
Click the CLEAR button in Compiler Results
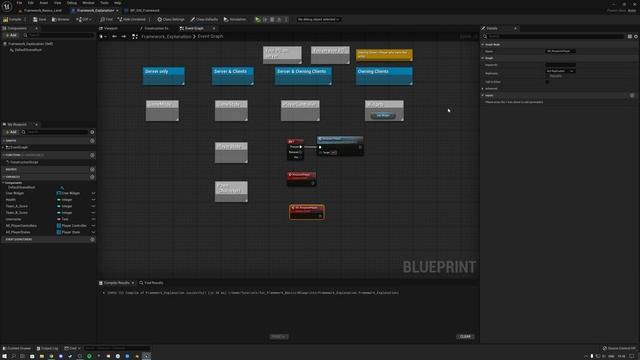[x=465, y=337]
